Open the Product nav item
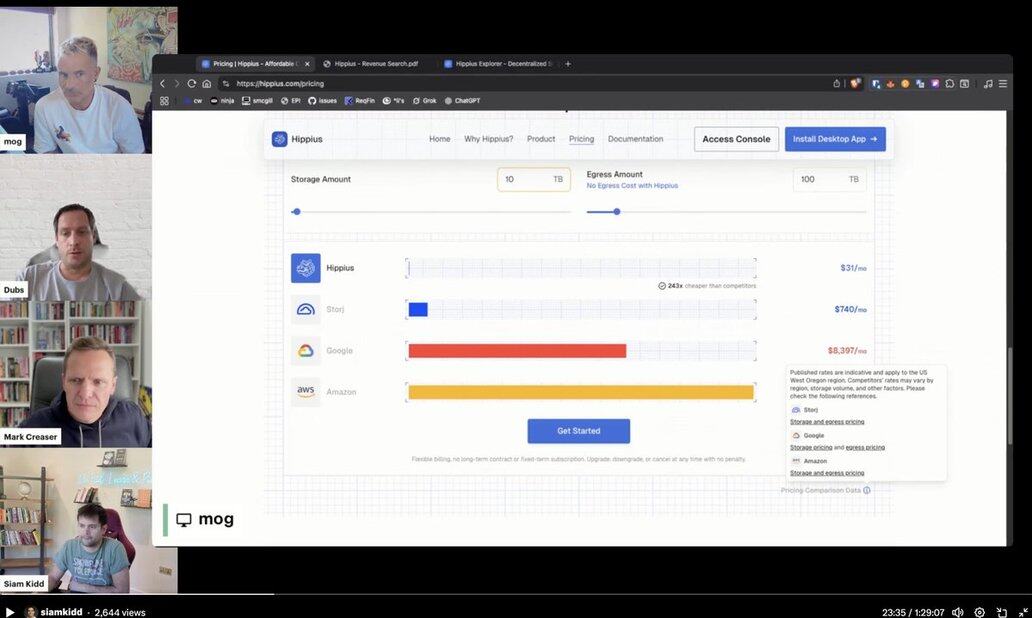 [541, 139]
